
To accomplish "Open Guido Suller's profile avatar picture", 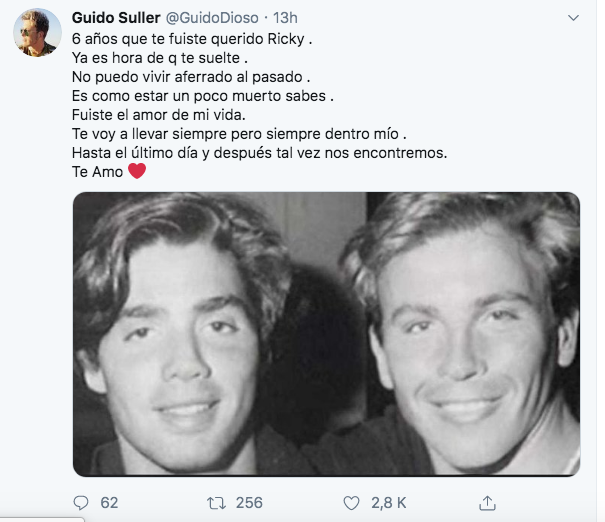I will coord(37,33).
